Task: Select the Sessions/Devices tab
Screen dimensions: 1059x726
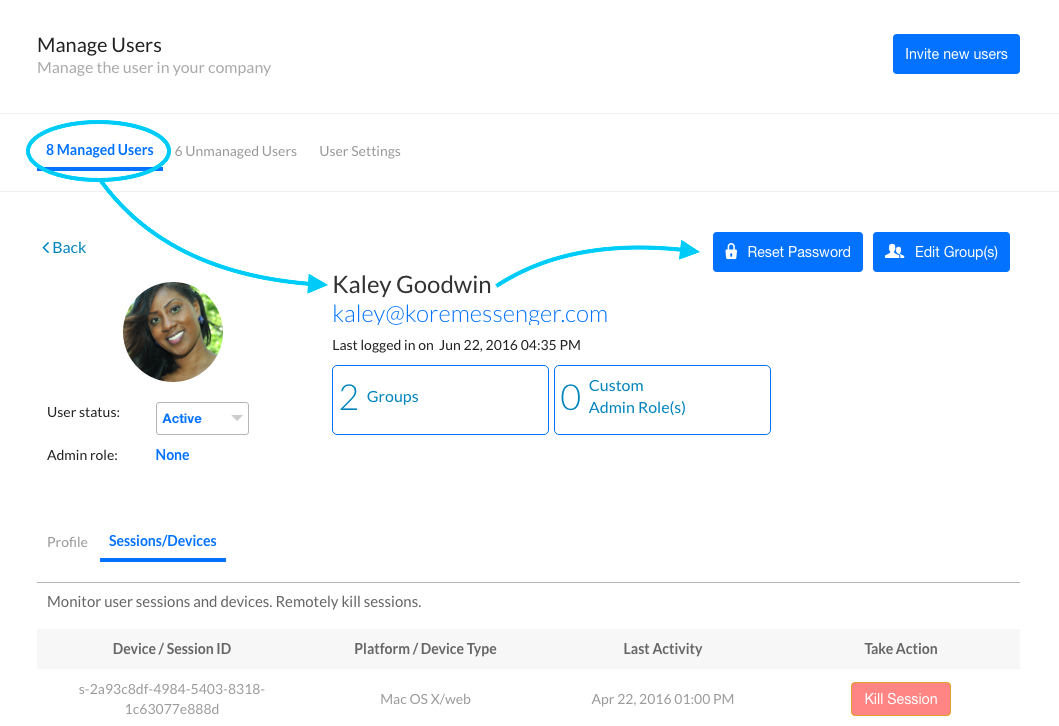Action: [x=163, y=541]
